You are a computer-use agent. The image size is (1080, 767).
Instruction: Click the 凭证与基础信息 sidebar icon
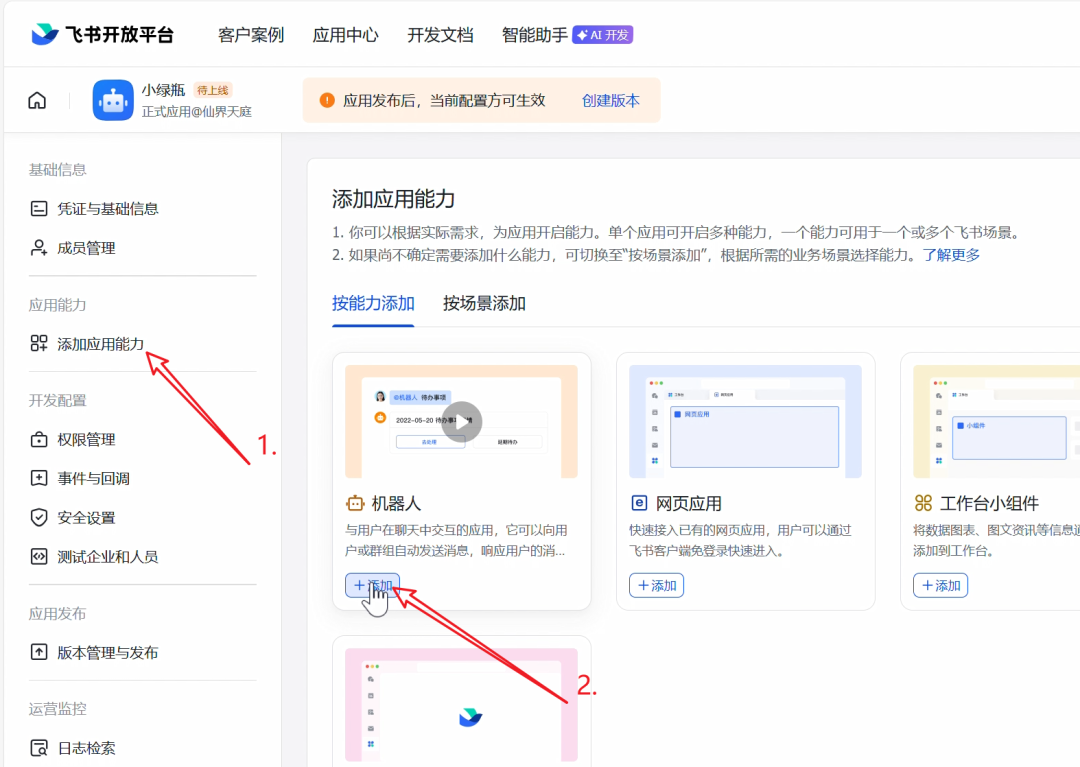coord(39,209)
